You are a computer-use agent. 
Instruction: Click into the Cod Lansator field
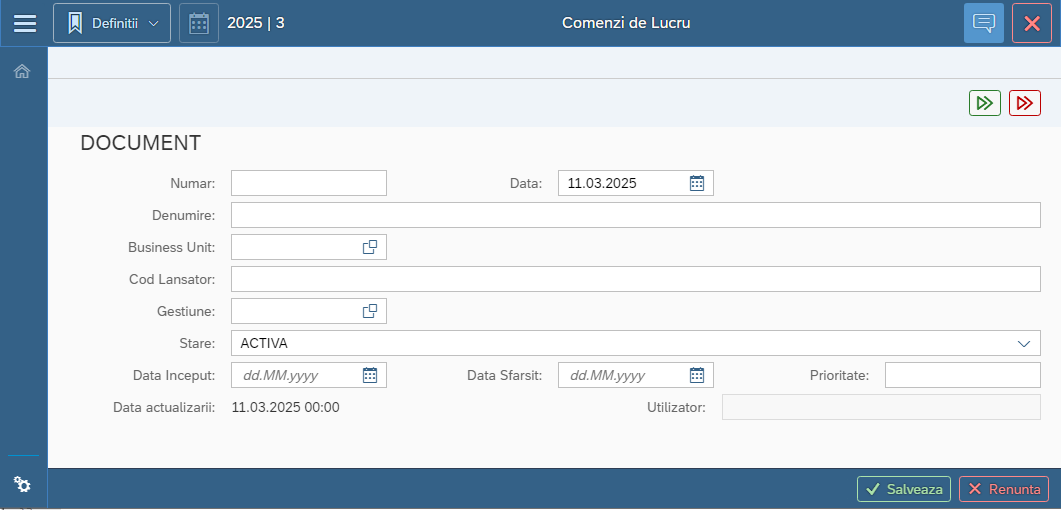(x=636, y=279)
